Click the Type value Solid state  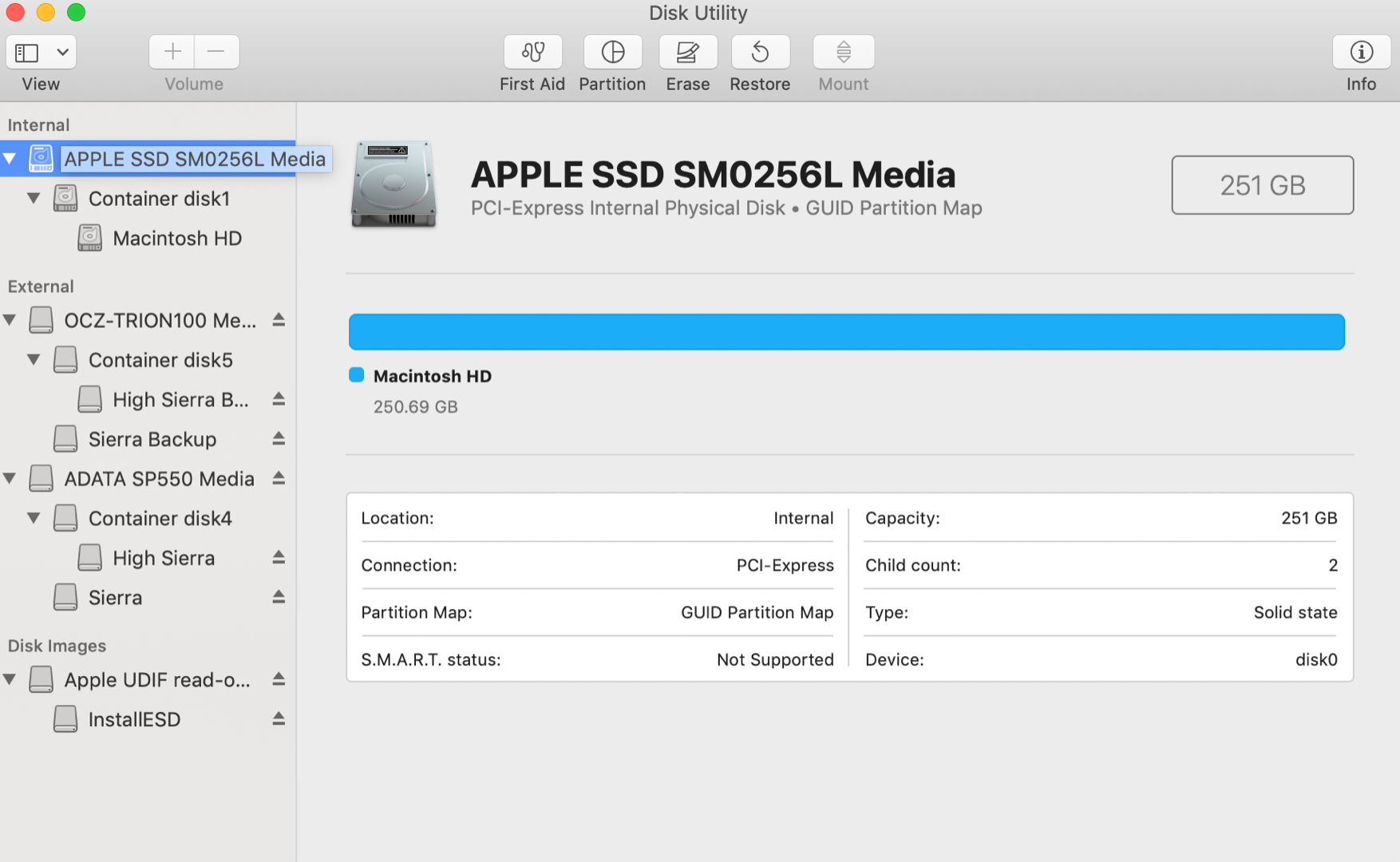click(1295, 612)
